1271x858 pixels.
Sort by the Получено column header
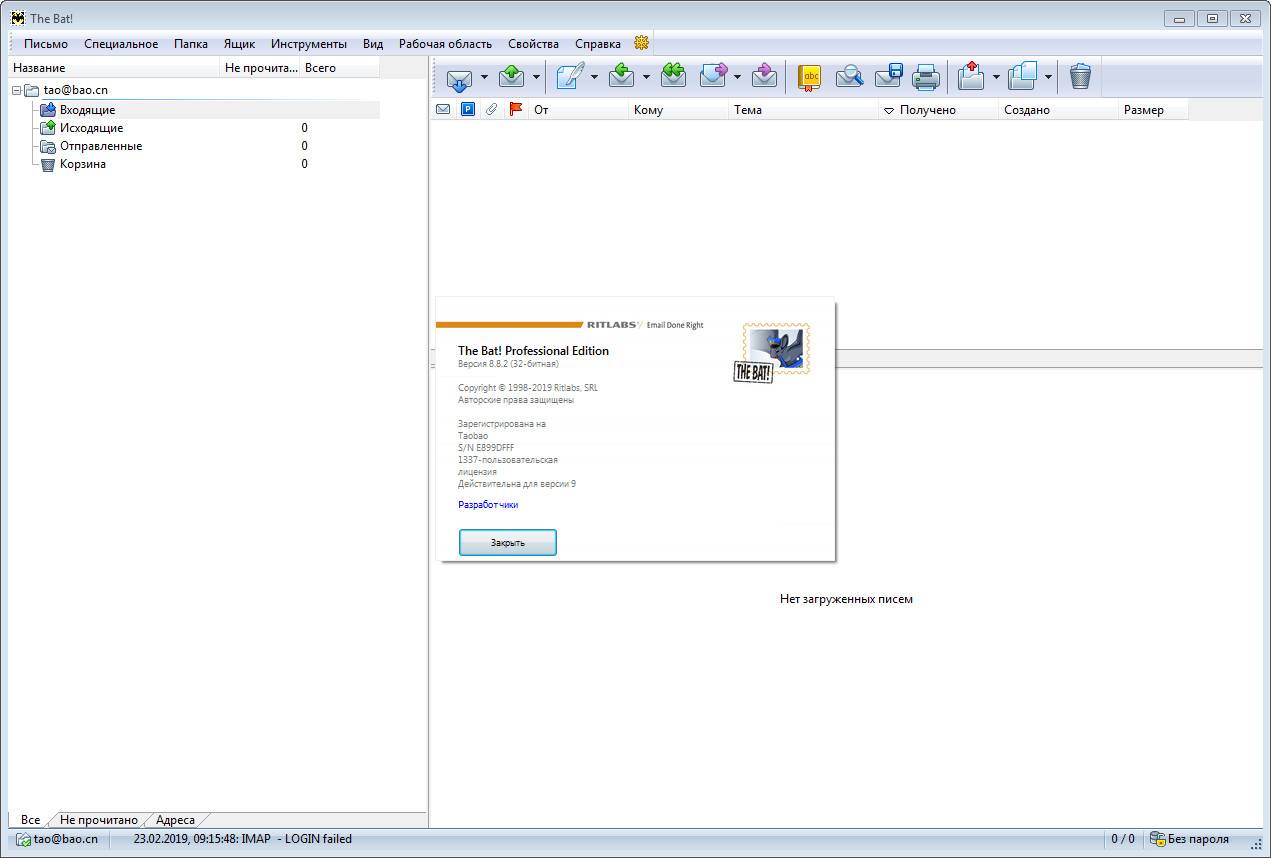[x=938, y=110]
